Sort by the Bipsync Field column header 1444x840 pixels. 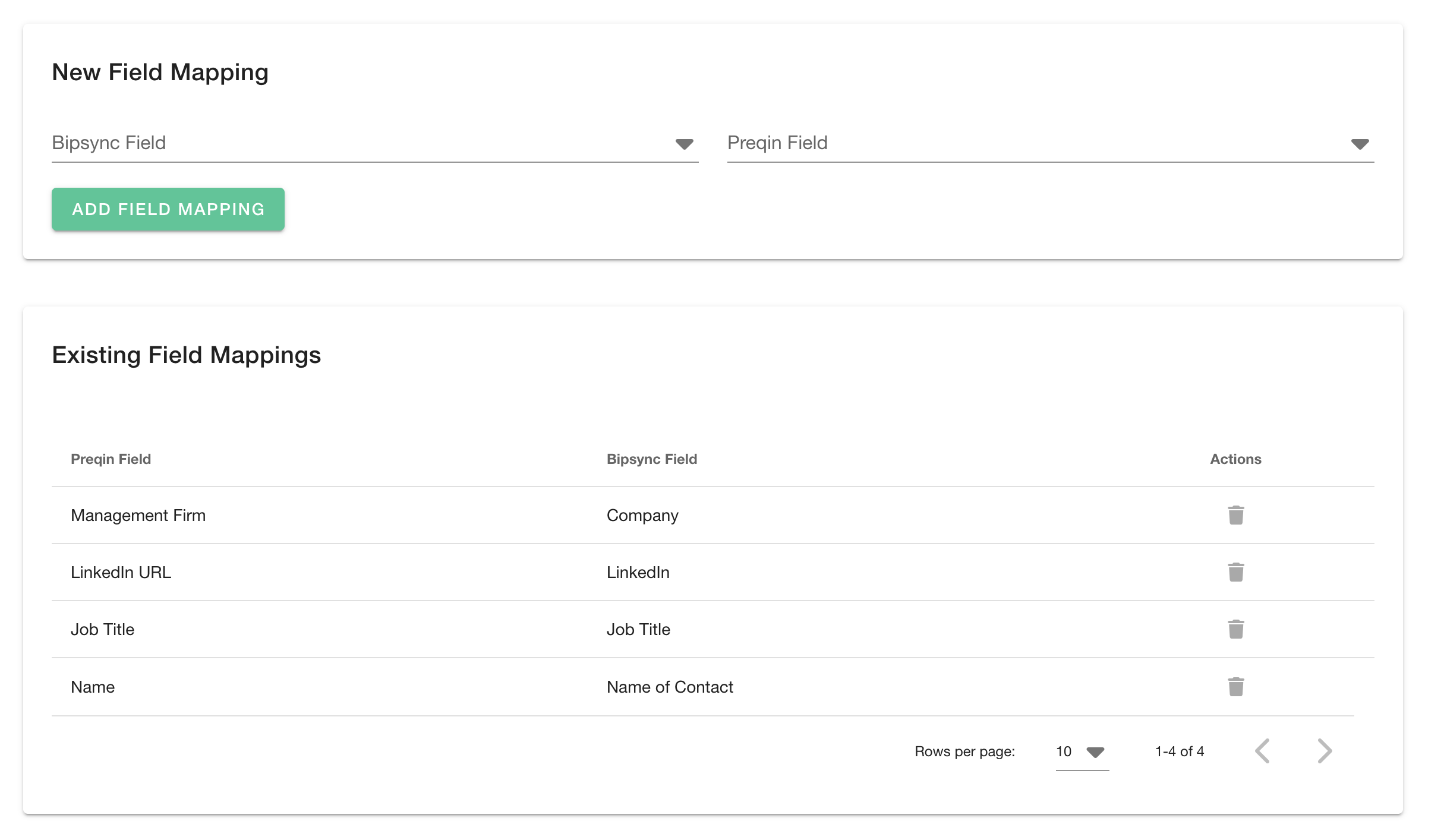(x=651, y=459)
